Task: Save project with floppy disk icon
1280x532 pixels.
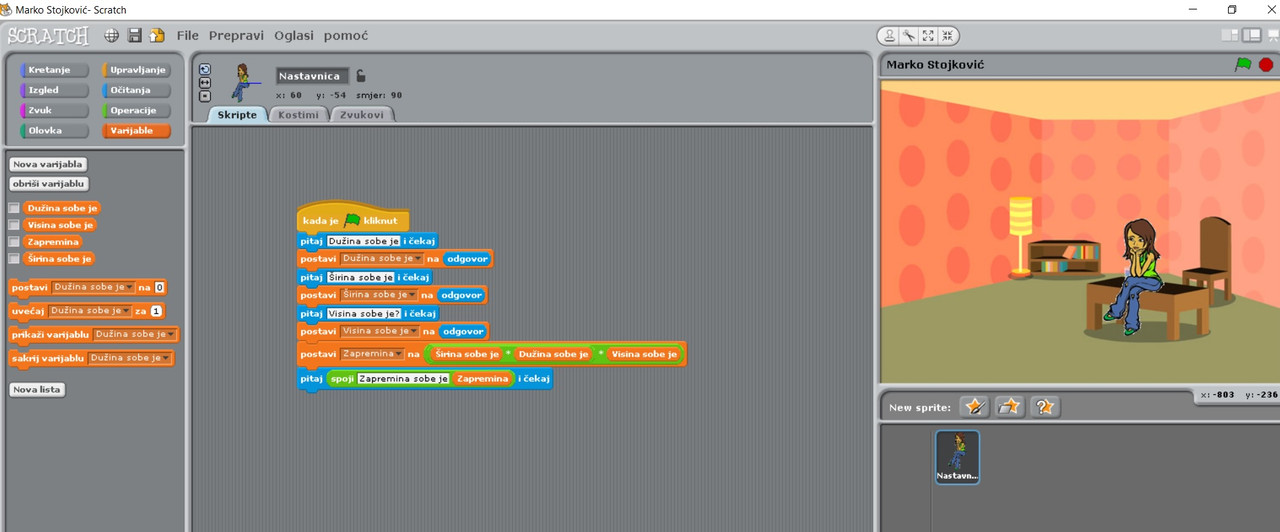Action: pos(135,35)
